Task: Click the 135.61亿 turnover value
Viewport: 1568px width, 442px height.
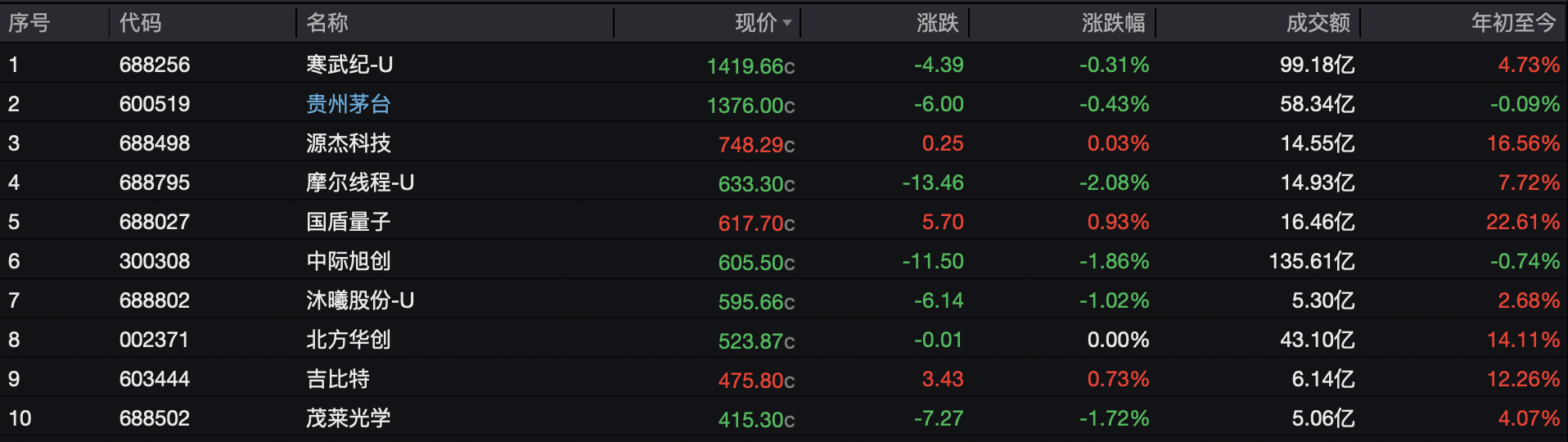Action: tap(1311, 261)
